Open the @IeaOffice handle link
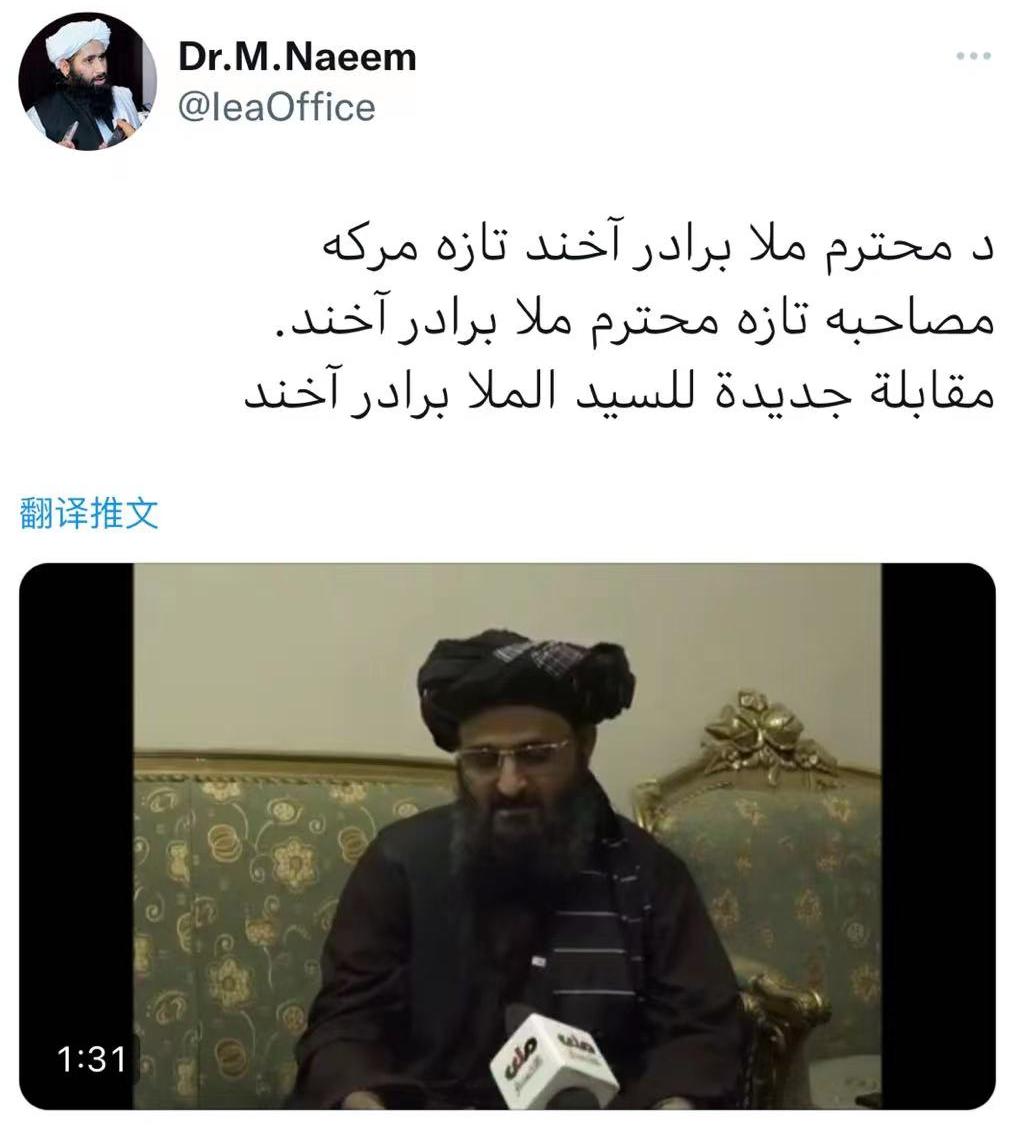 (276, 108)
